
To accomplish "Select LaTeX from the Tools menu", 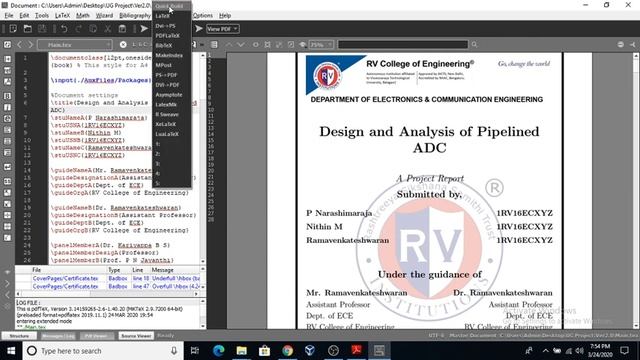I will [171, 16].
